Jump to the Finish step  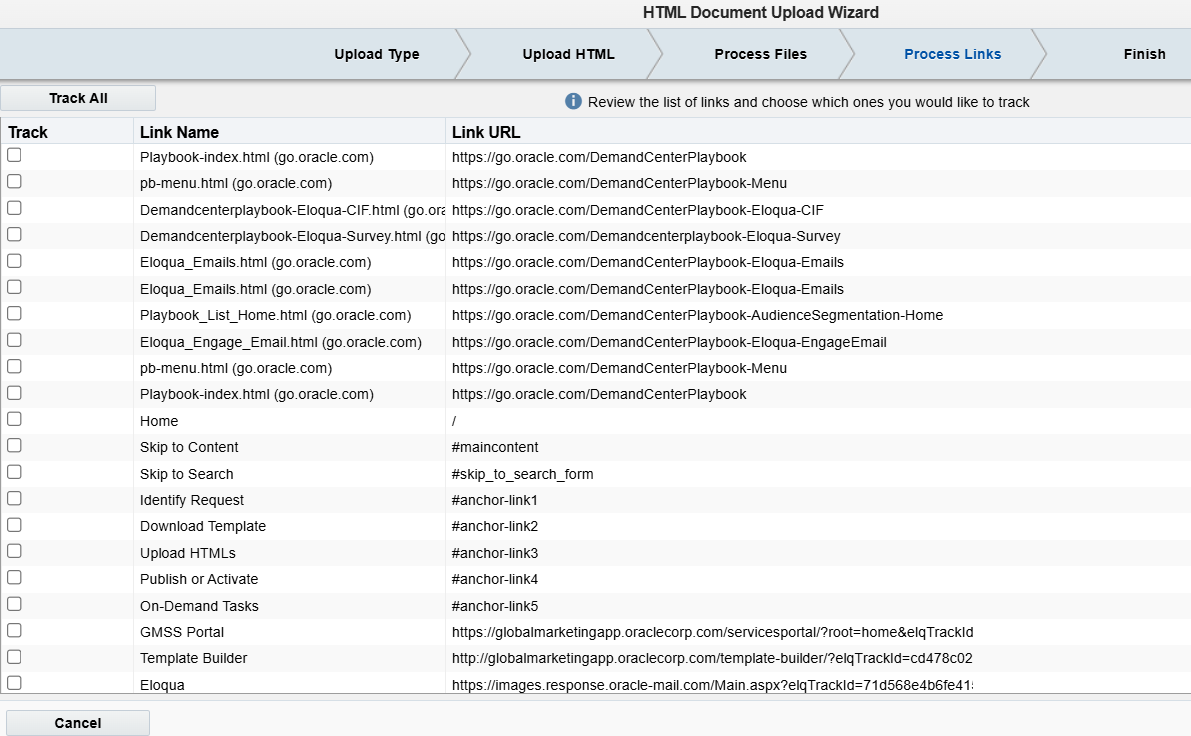[x=1144, y=54]
